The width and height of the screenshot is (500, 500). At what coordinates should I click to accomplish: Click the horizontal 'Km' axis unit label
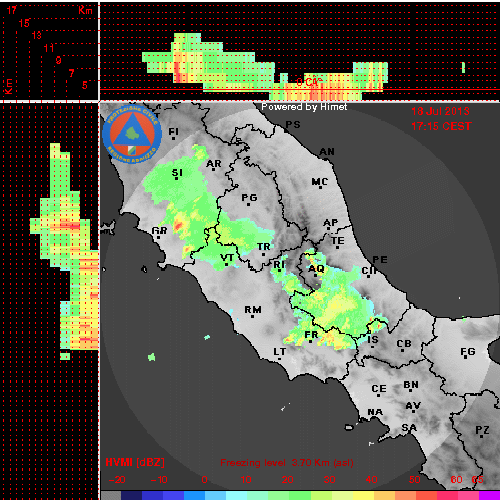pyautogui.click(x=85, y=10)
